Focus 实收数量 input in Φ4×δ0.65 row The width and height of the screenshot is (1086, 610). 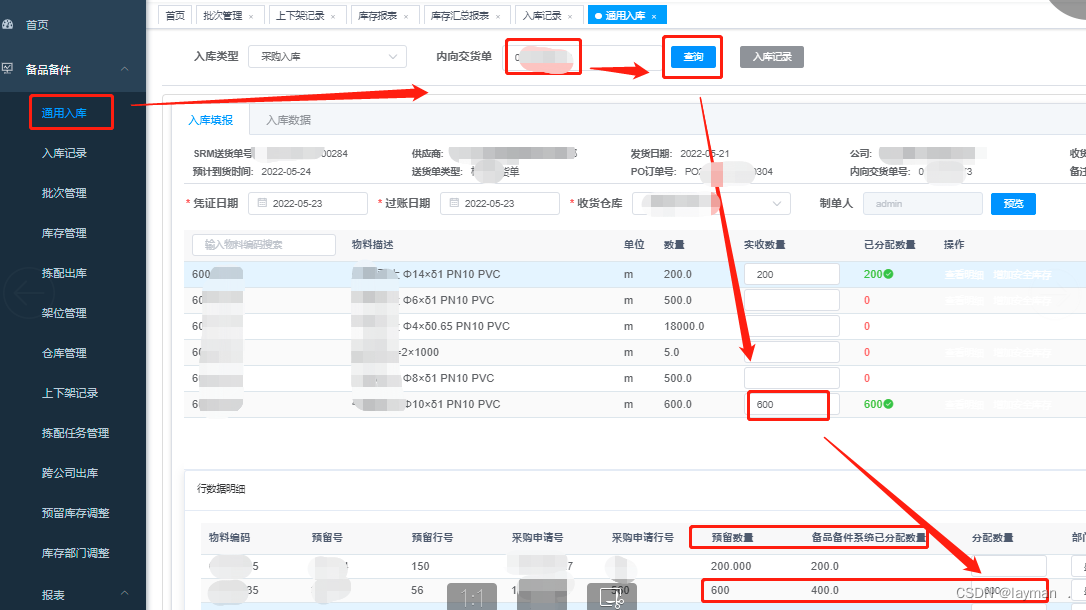click(792, 326)
